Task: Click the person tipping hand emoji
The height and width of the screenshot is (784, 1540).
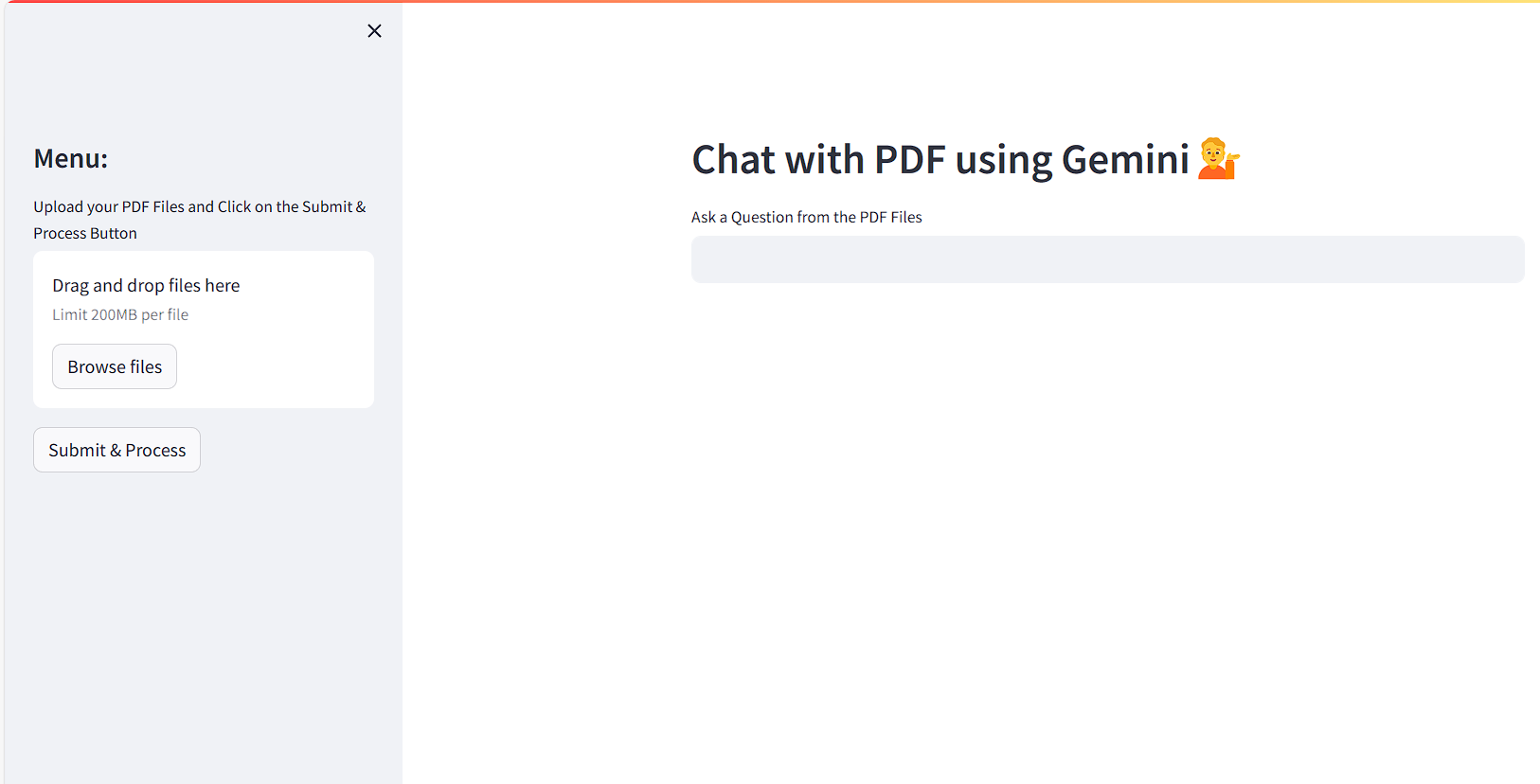Action: point(1218,159)
